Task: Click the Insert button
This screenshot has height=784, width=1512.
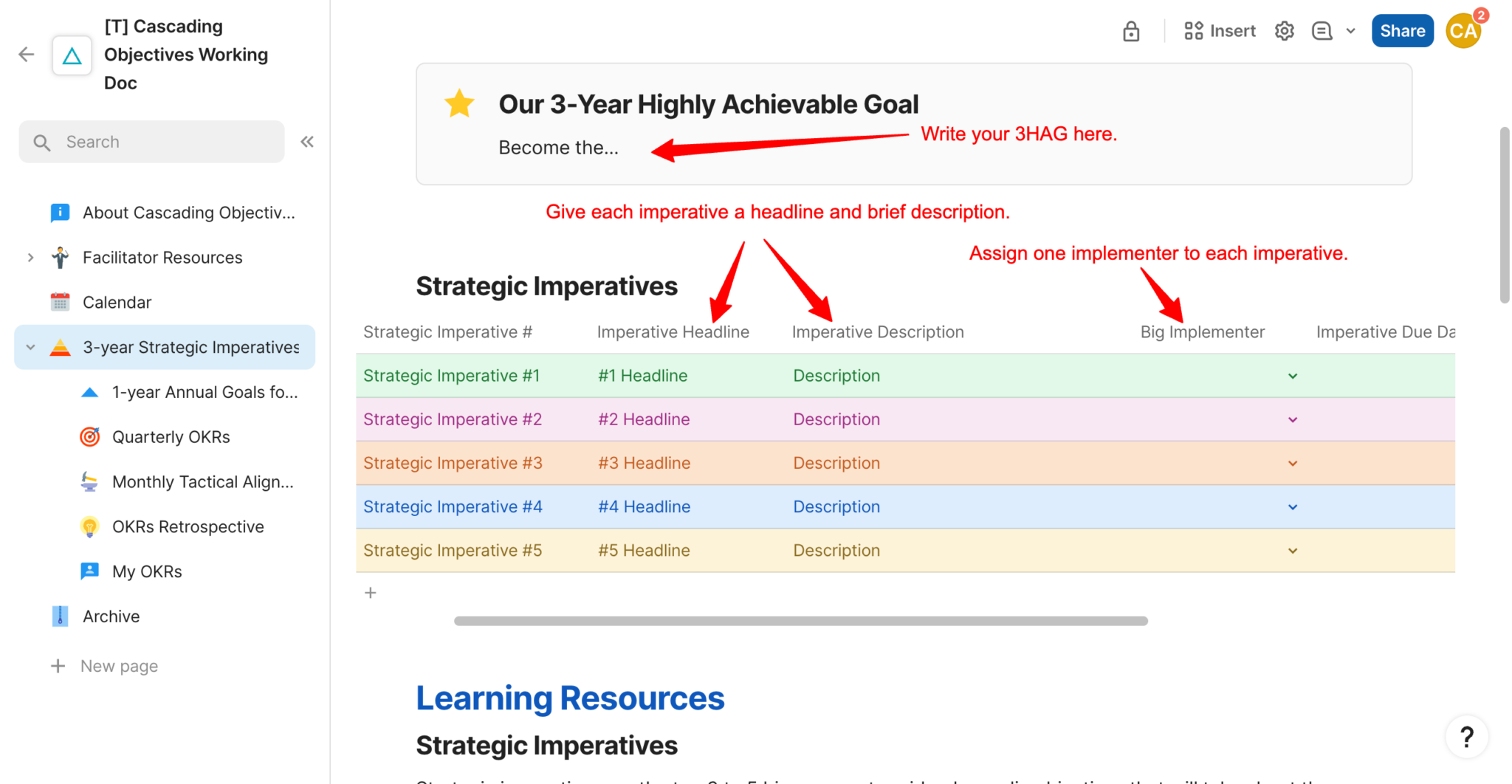Action: click(1220, 31)
